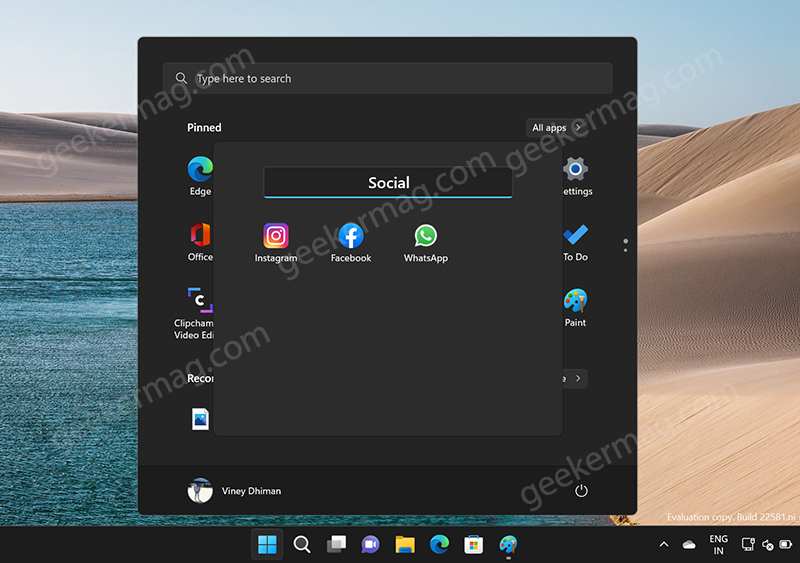Image resolution: width=800 pixels, height=563 pixels.
Task: Open Chat from the taskbar
Action: click(x=370, y=545)
